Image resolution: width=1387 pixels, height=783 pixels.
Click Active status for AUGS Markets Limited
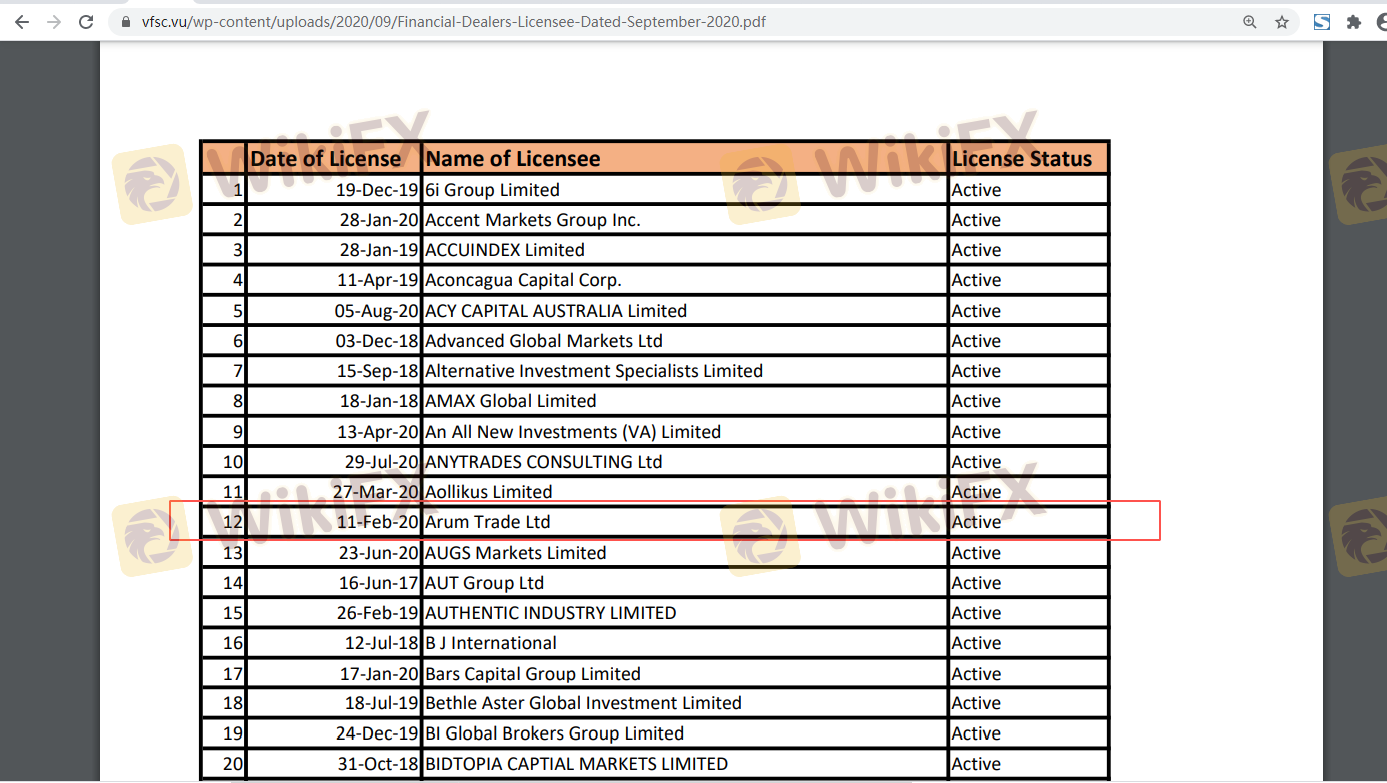coord(976,553)
